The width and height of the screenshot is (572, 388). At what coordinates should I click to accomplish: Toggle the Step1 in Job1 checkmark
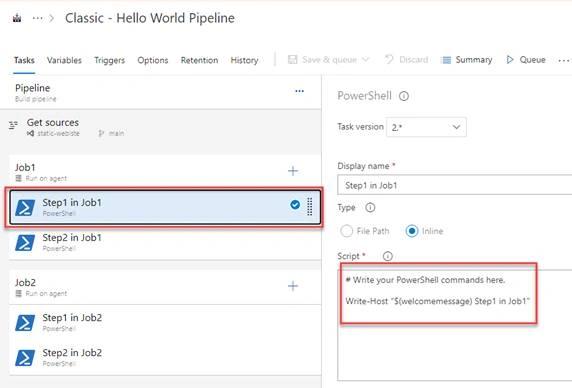295,205
